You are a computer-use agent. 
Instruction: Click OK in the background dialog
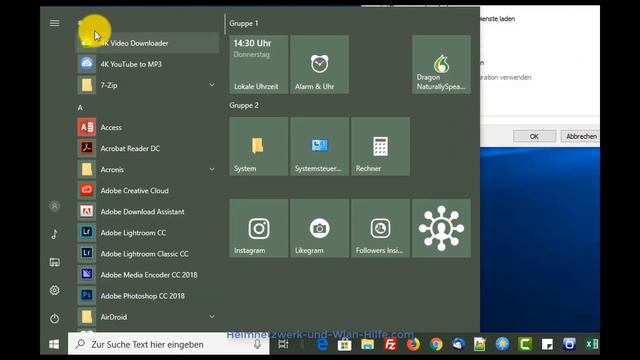(x=534, y=136)
